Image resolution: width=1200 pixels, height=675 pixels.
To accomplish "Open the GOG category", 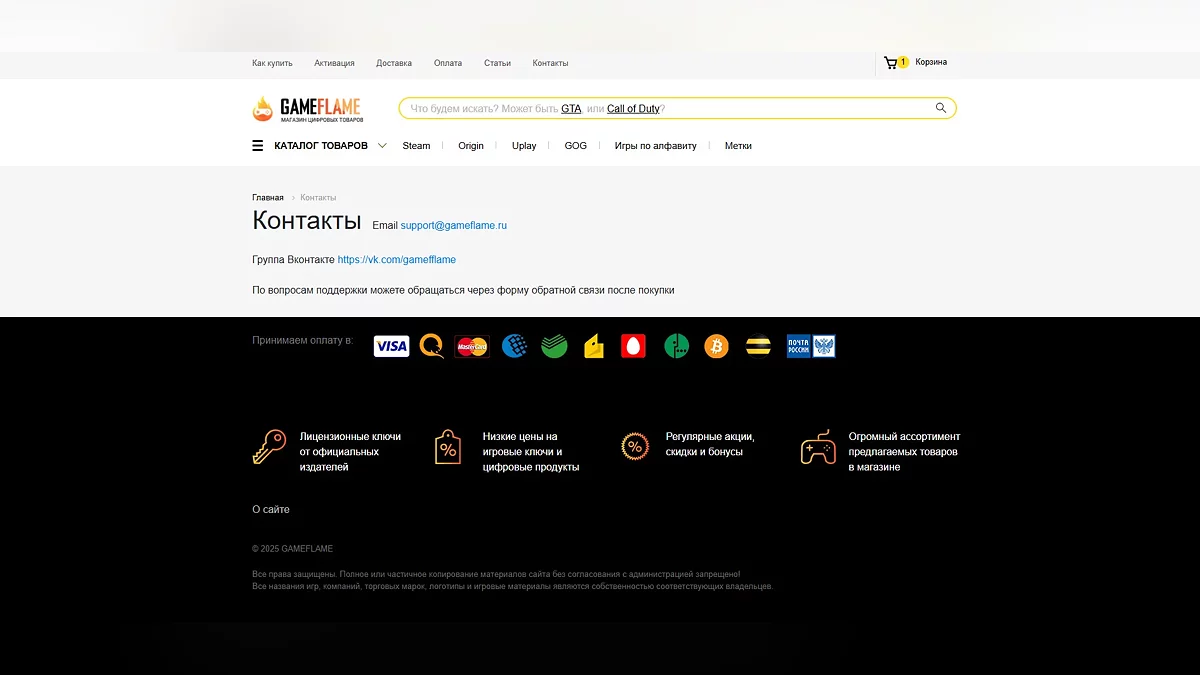I will tap(576, 146).
